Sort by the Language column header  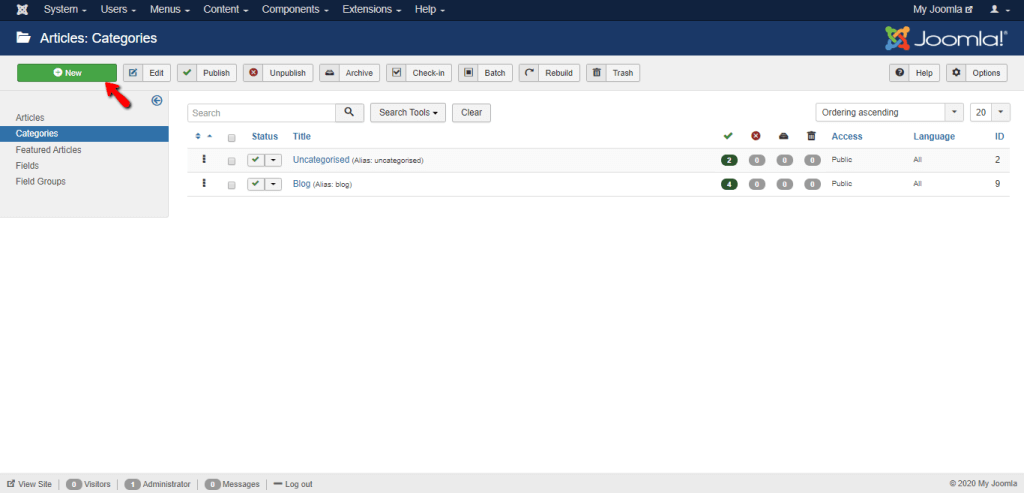pyautogui.click(x=934, y=136)
